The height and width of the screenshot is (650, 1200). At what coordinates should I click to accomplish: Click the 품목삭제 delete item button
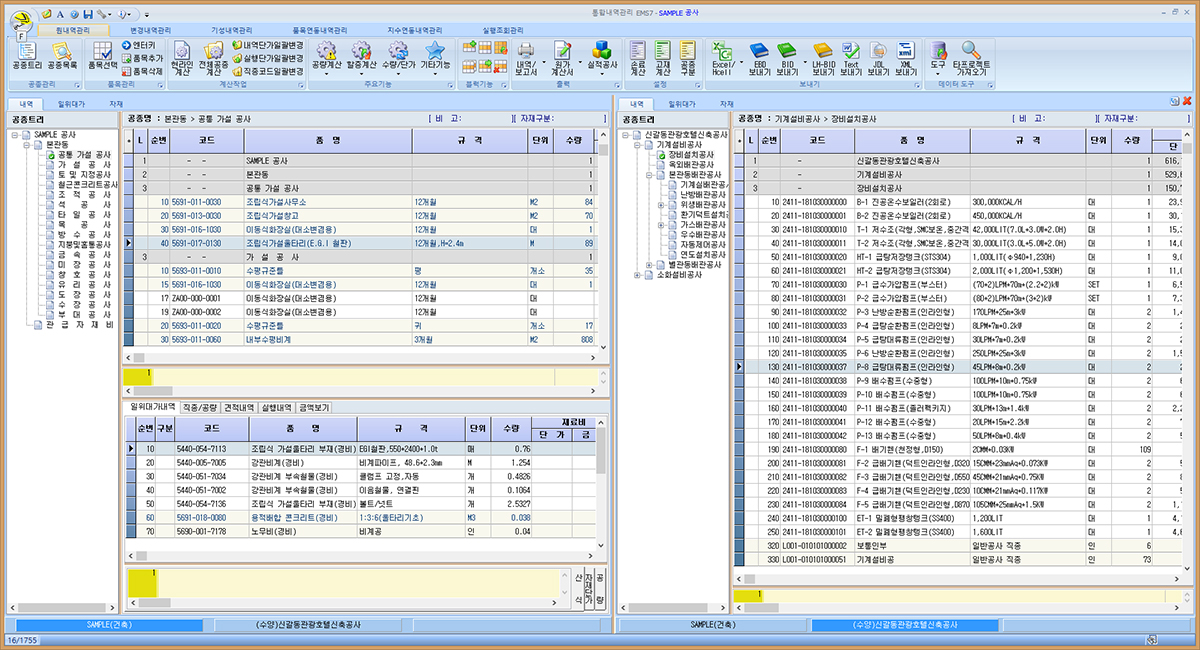[143, 72]
